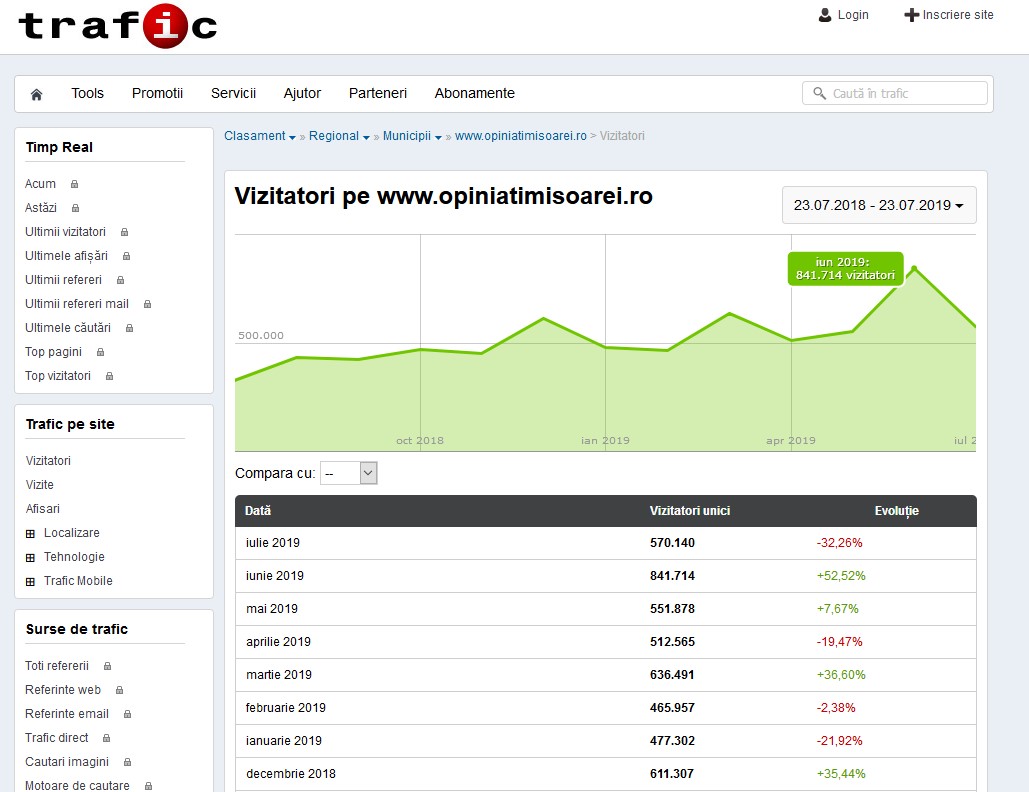Click the lock icon beside Referinte web
The height and width of the screenshot is (792, 1029).
119,690
